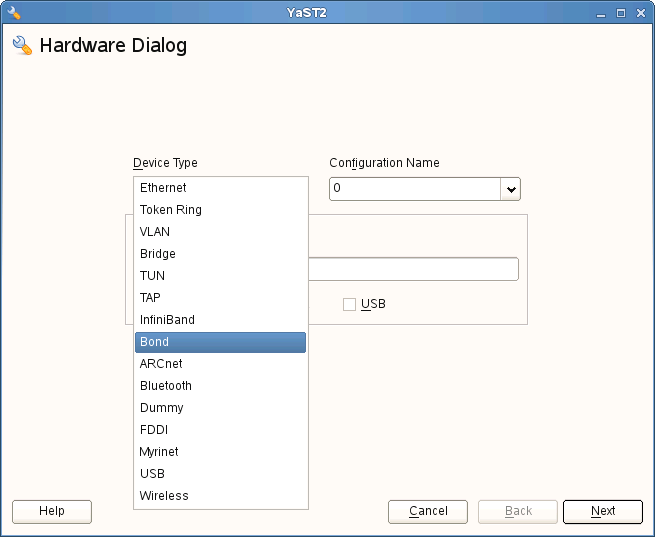This screenshot has width=655, height=537.
Task: Pick Bluetooth from device types
Action: (221, 386)
